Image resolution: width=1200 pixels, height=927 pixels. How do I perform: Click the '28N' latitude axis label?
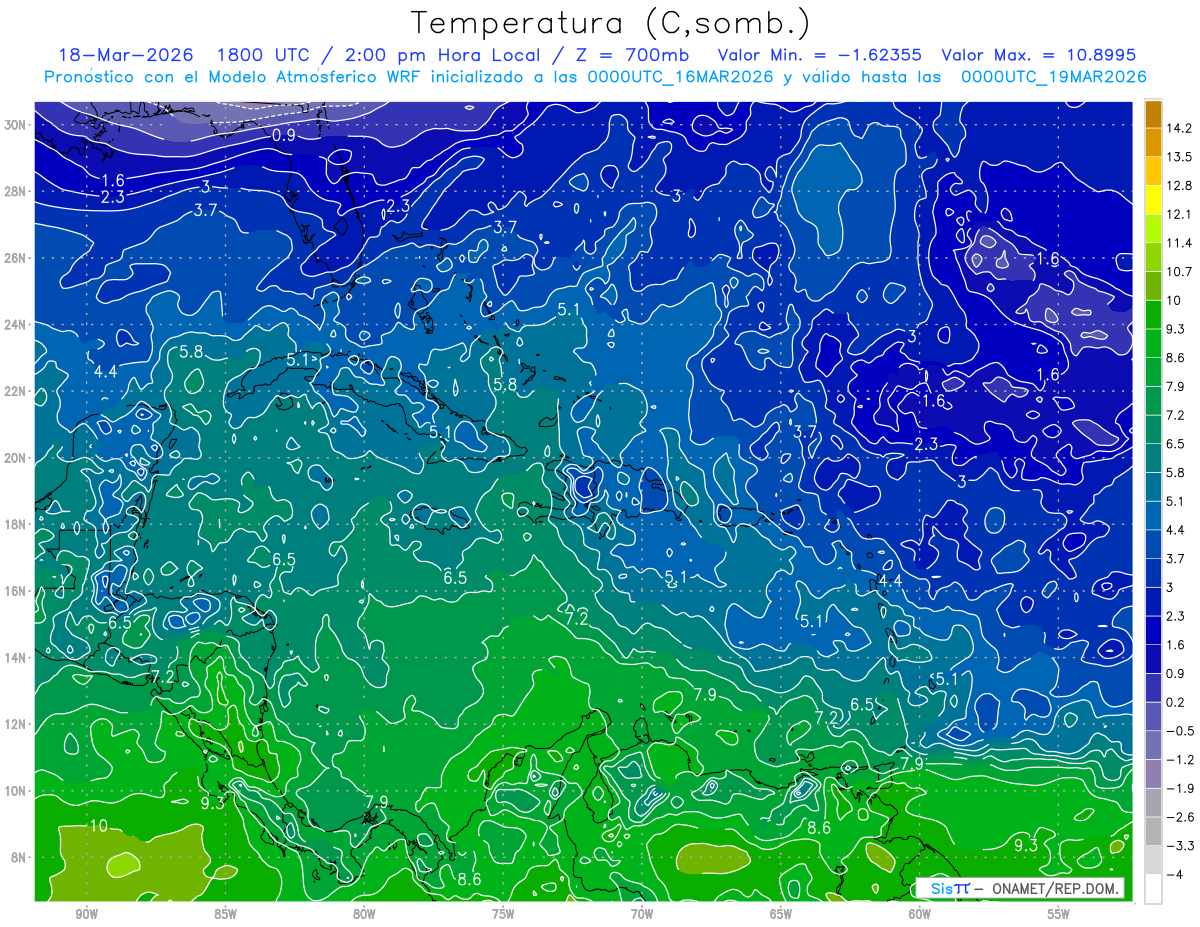15,191
